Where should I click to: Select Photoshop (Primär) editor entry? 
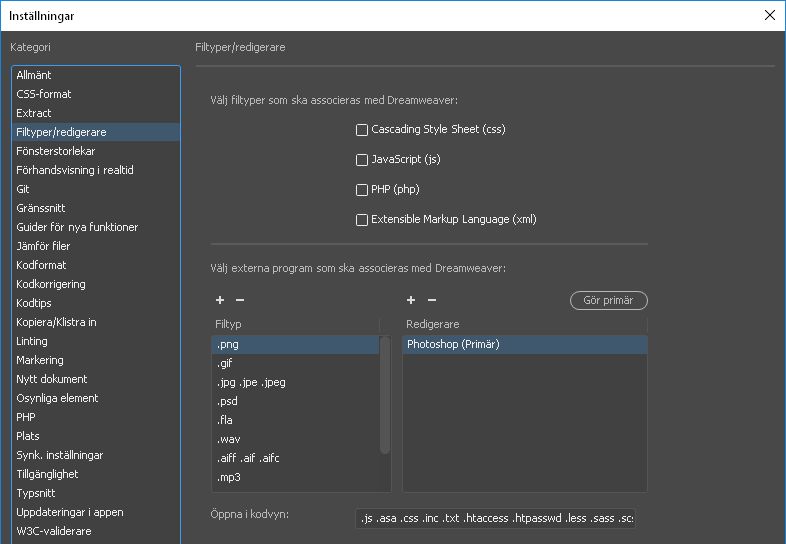coord(453,344)
